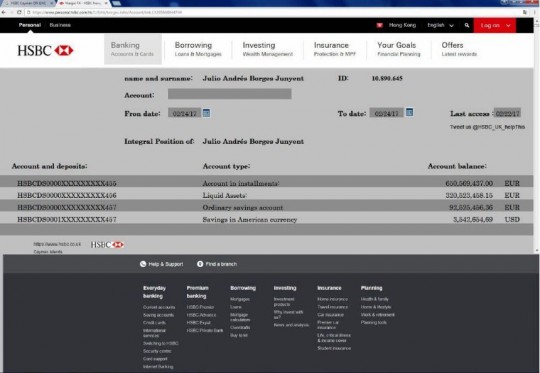Open Current accounts footer link

(159, 307)
